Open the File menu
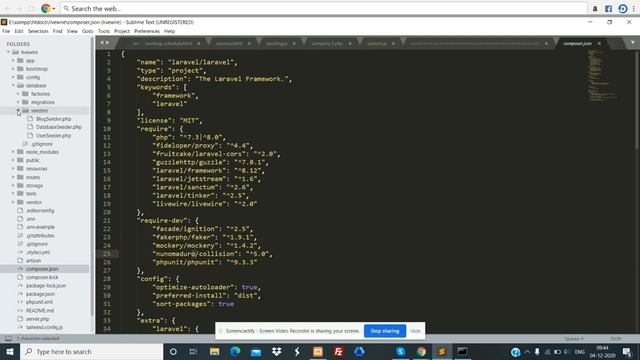Screen dimensions: 640x360 6,31
